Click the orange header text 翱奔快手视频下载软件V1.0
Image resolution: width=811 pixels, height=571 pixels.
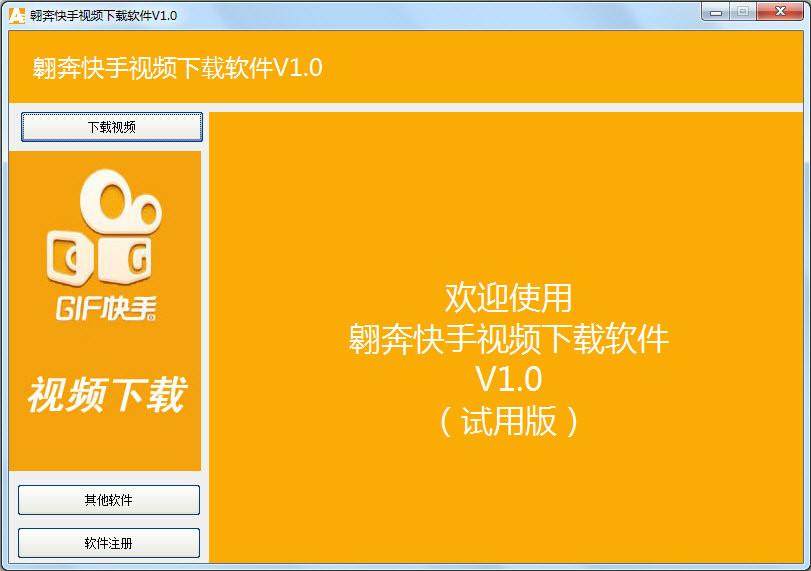(177, 68)
